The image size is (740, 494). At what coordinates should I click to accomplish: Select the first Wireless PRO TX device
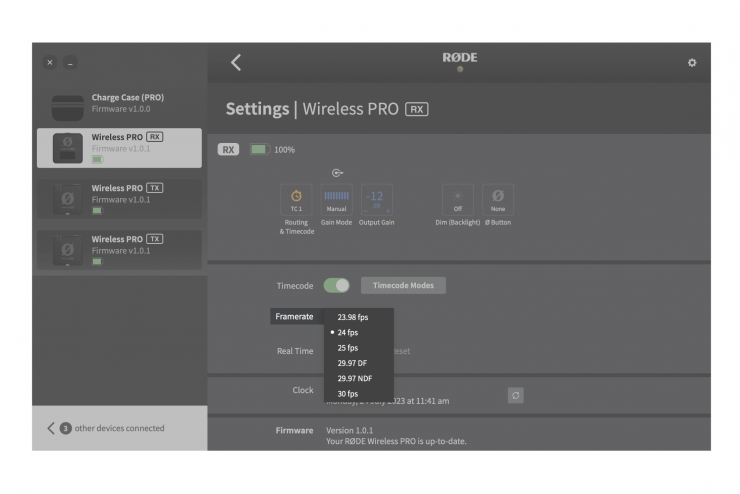coord(119,198)
